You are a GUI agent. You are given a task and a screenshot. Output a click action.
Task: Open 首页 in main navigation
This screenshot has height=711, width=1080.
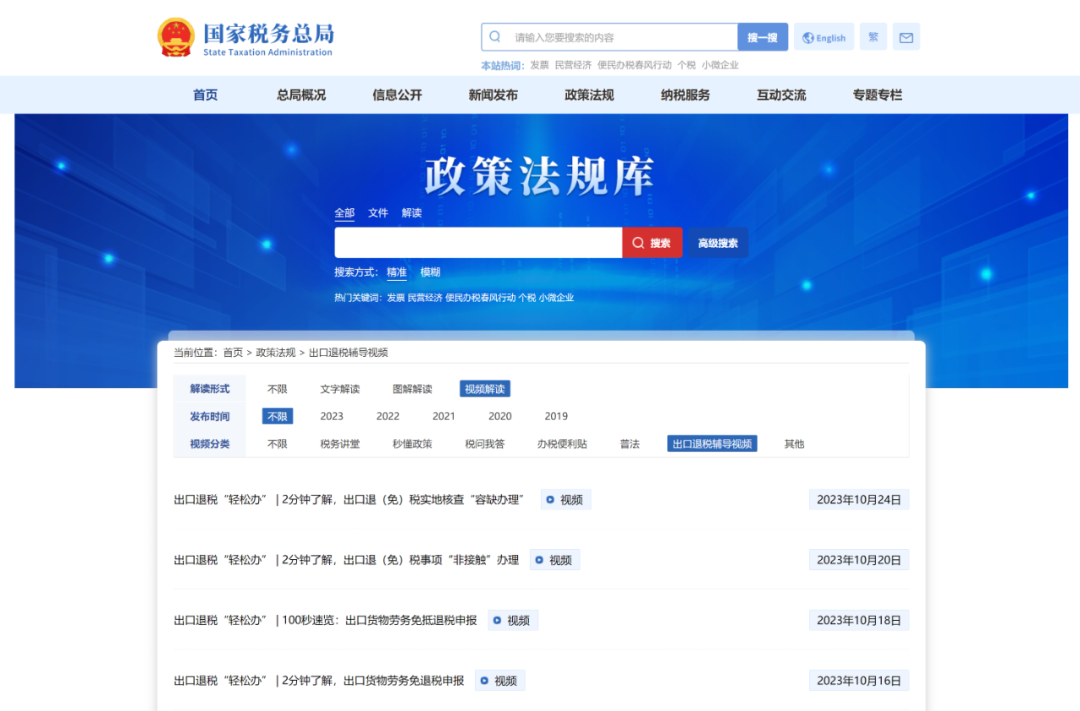click(x=205, y=95)
